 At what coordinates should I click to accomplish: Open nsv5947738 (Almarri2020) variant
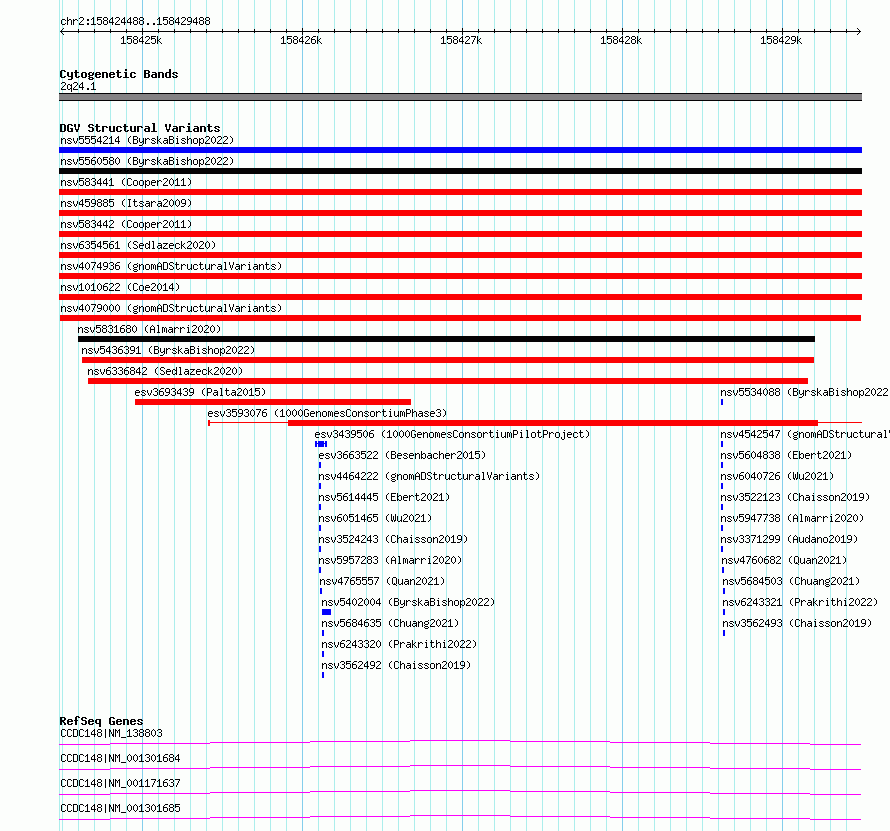pos(792,518)
